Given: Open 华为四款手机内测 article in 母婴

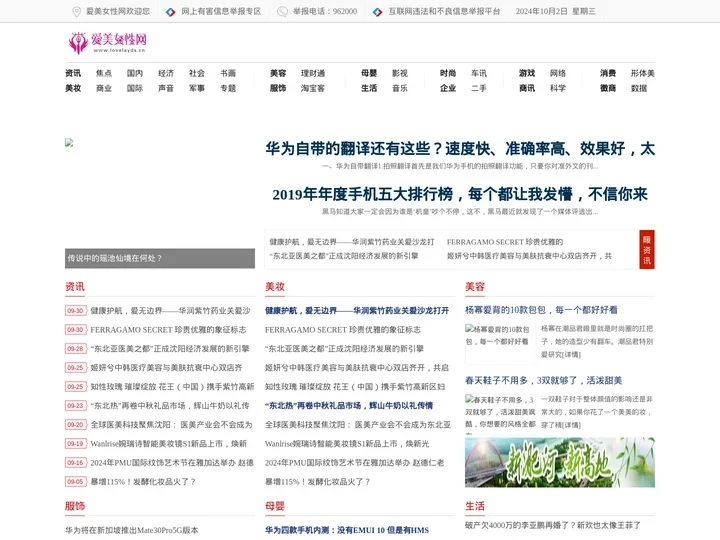Looking at the screenshot, I should [347, 530].
